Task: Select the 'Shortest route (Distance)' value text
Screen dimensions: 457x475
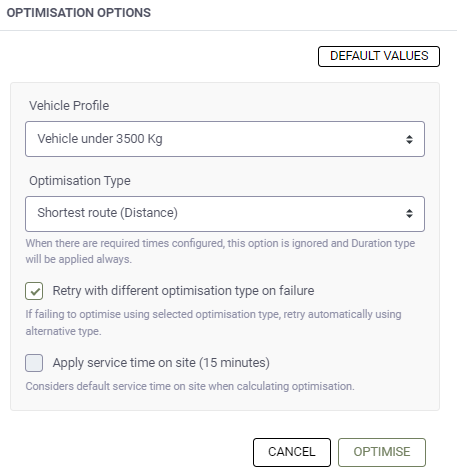Action: point(107,213)
